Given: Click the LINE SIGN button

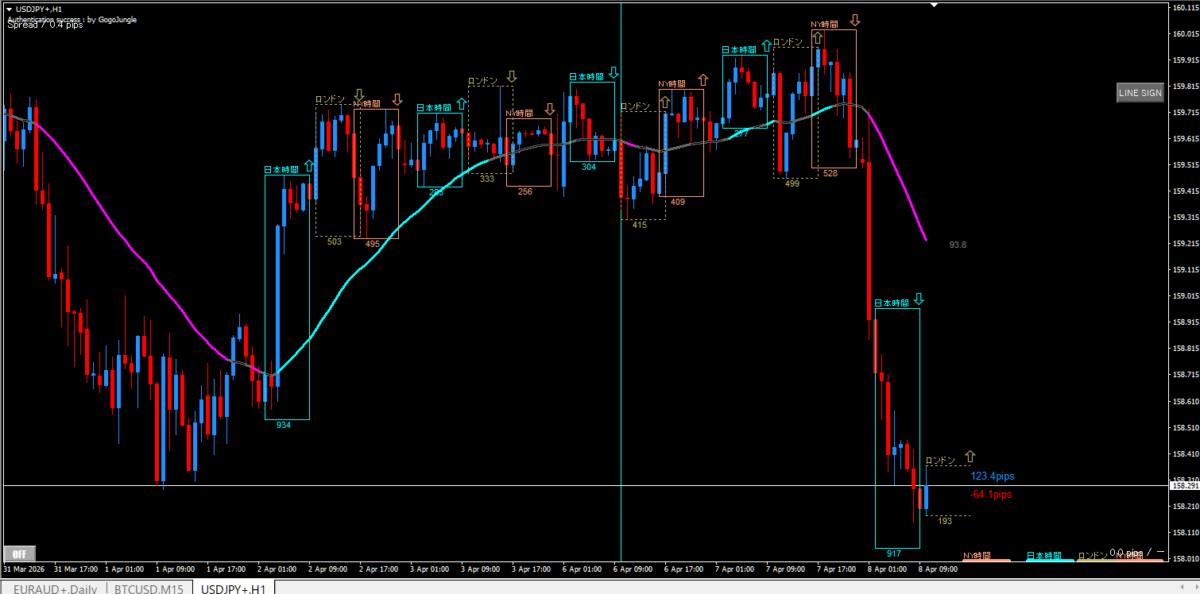Looking at the screenshot, I should tap(1139, 93).
